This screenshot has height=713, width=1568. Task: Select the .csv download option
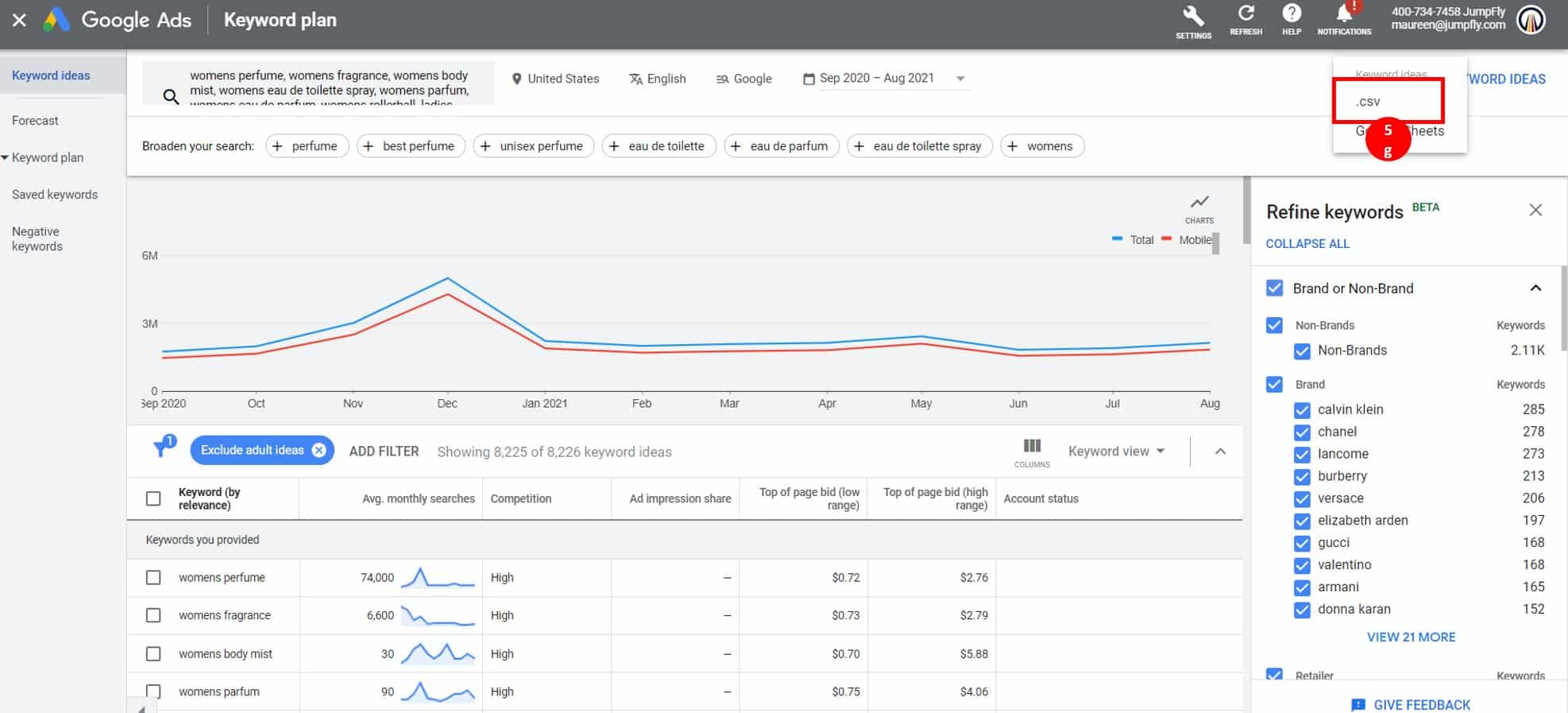tap(1388, 101)
